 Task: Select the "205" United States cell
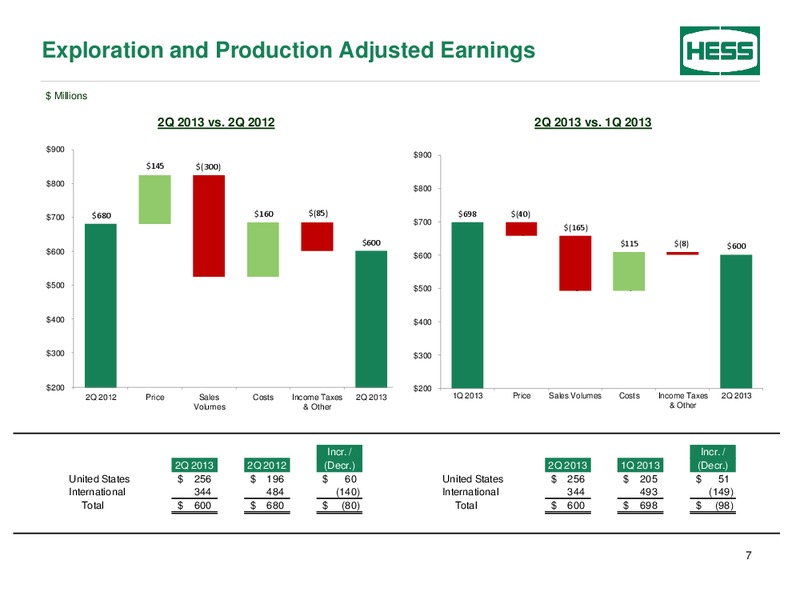click(648, 479)
